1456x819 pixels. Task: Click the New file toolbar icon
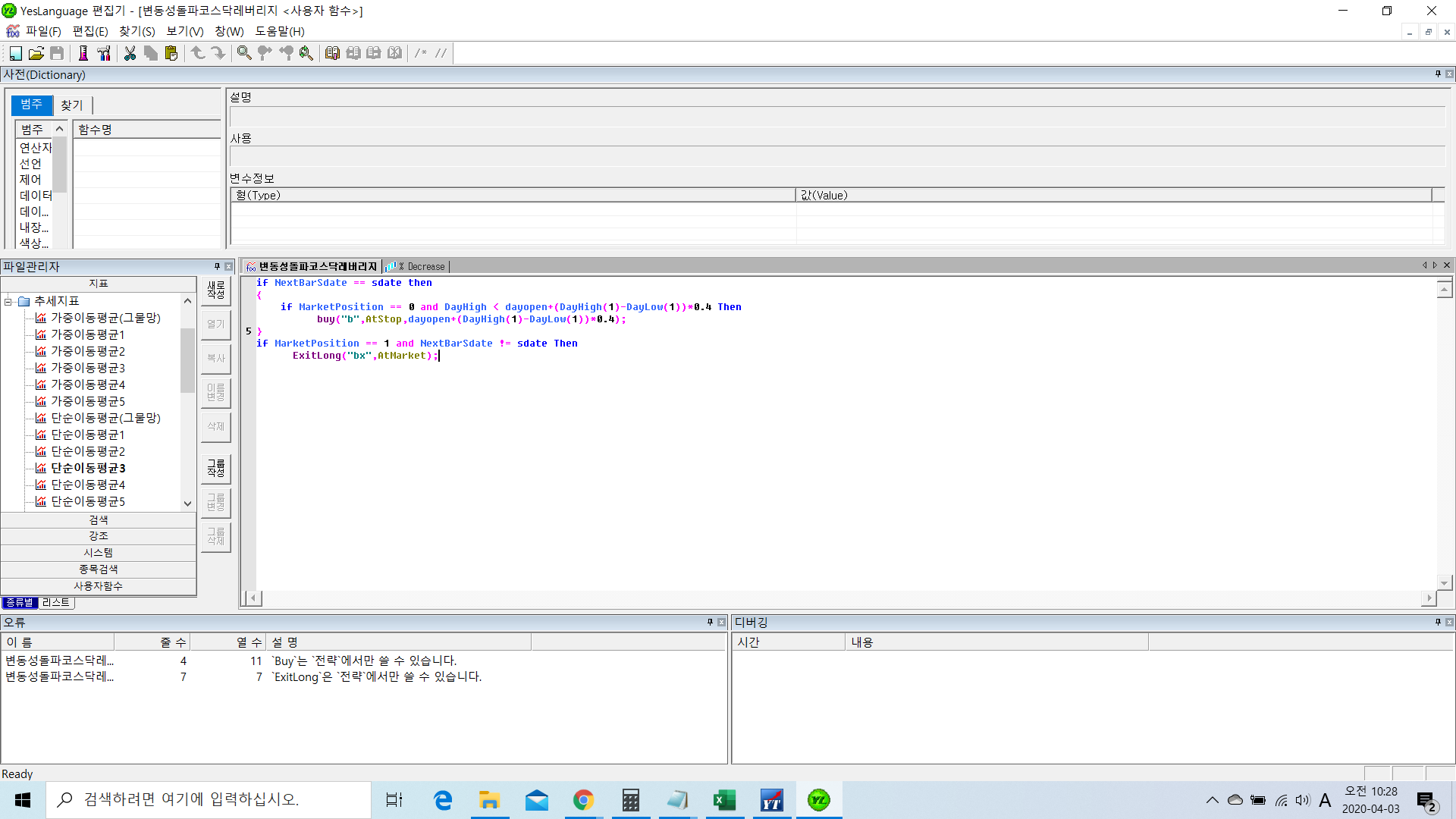[15, 53]
